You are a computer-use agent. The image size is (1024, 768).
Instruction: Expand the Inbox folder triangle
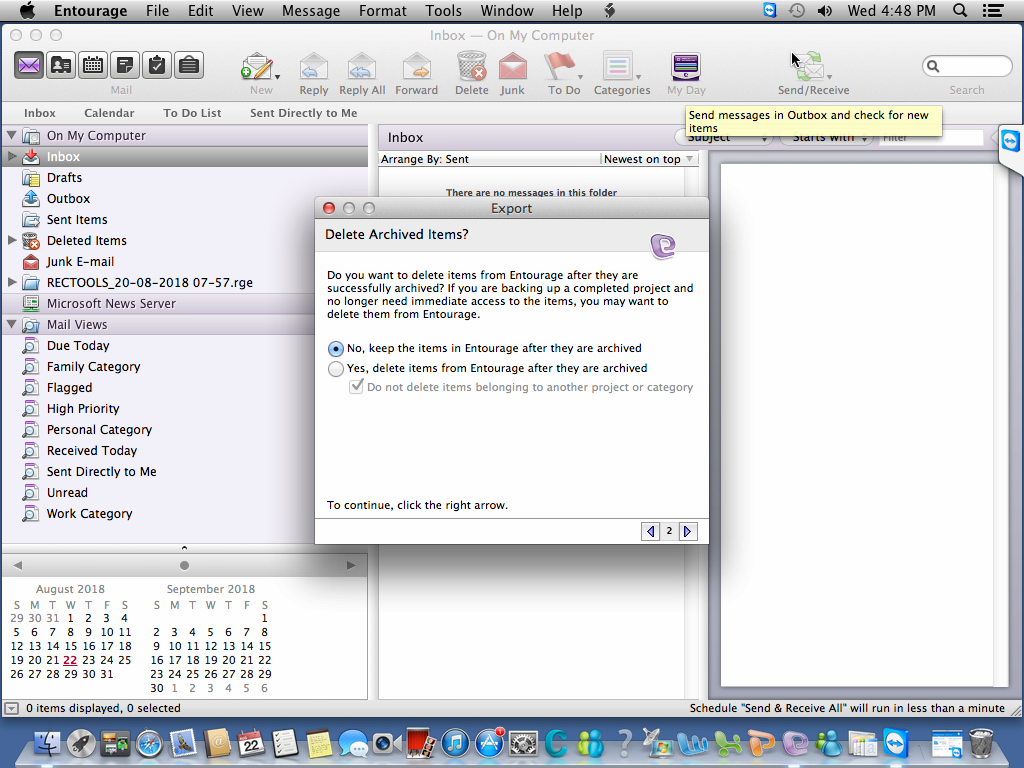click(x=12, y=156)
